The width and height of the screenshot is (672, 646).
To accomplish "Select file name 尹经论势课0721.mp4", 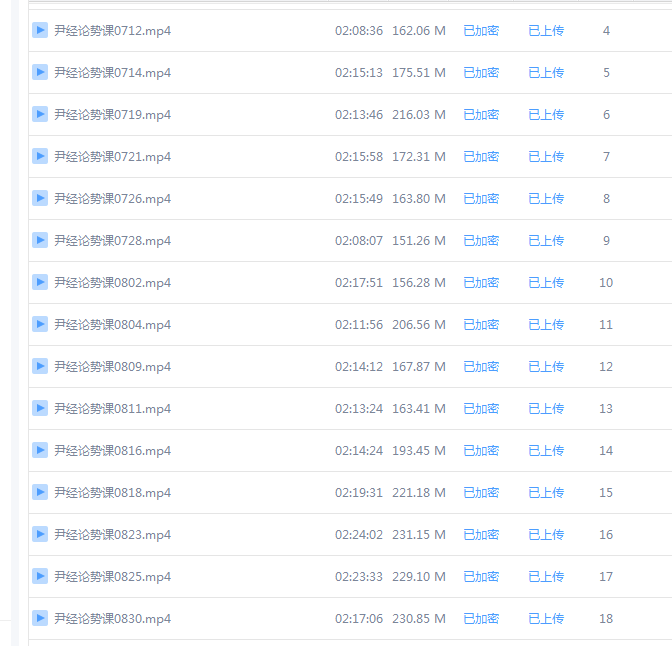I will click(x=112, y=157).
